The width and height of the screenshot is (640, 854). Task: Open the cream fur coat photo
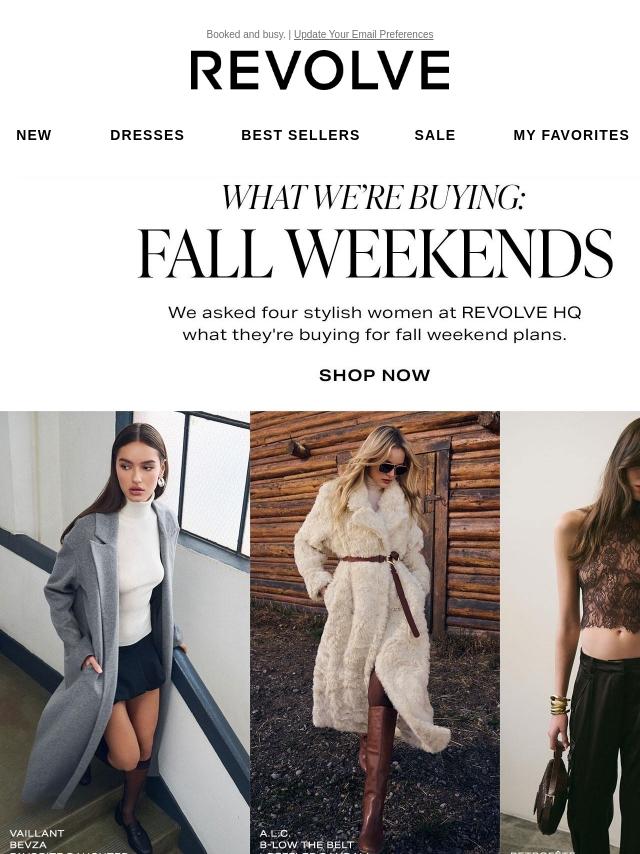coord(375,632)
